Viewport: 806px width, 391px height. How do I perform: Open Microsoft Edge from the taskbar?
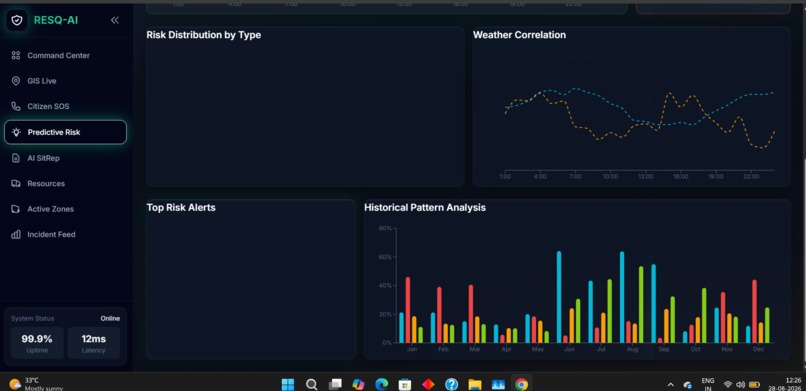[381, 384]
